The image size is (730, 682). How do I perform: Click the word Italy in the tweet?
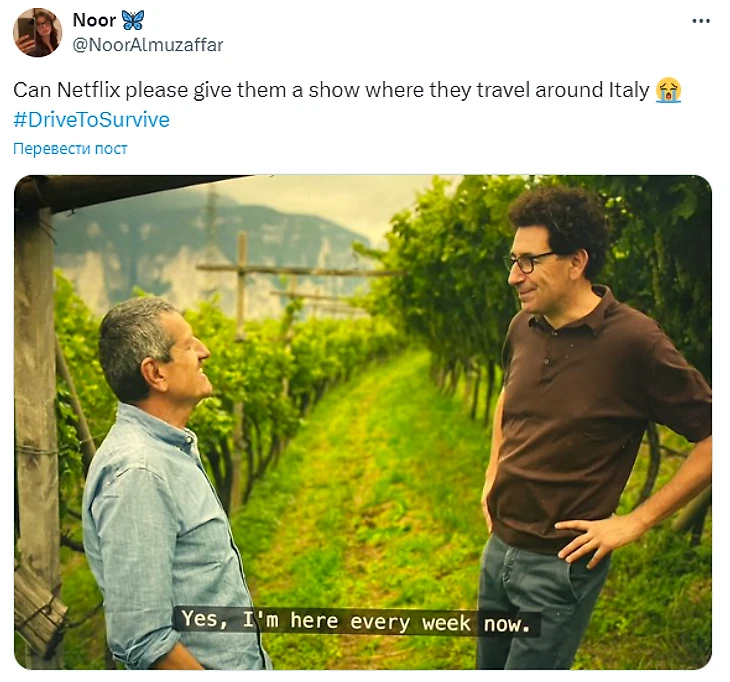tap(629, 90)
